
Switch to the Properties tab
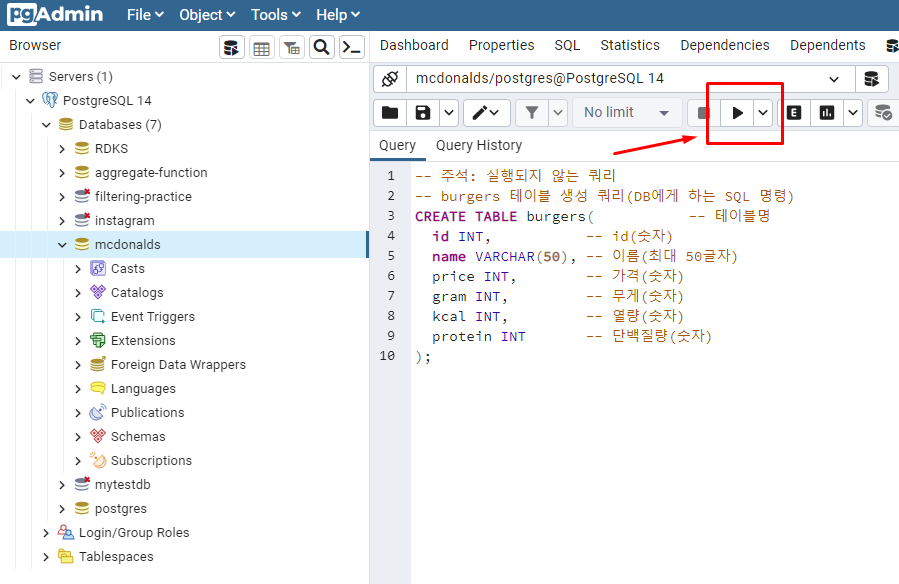pyautogui.click(x=502, y=45)
